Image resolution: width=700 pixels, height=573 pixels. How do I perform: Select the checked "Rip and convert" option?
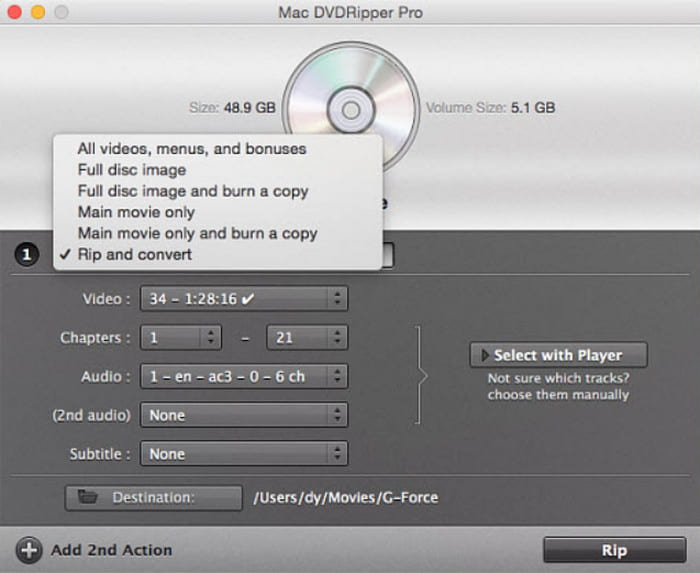point(217,254)
